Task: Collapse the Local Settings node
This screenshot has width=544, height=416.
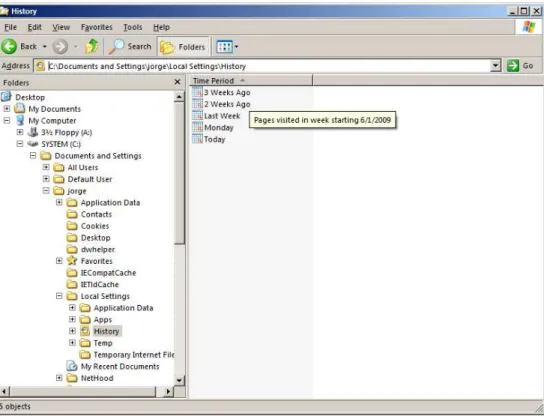Action: point(59,296)
